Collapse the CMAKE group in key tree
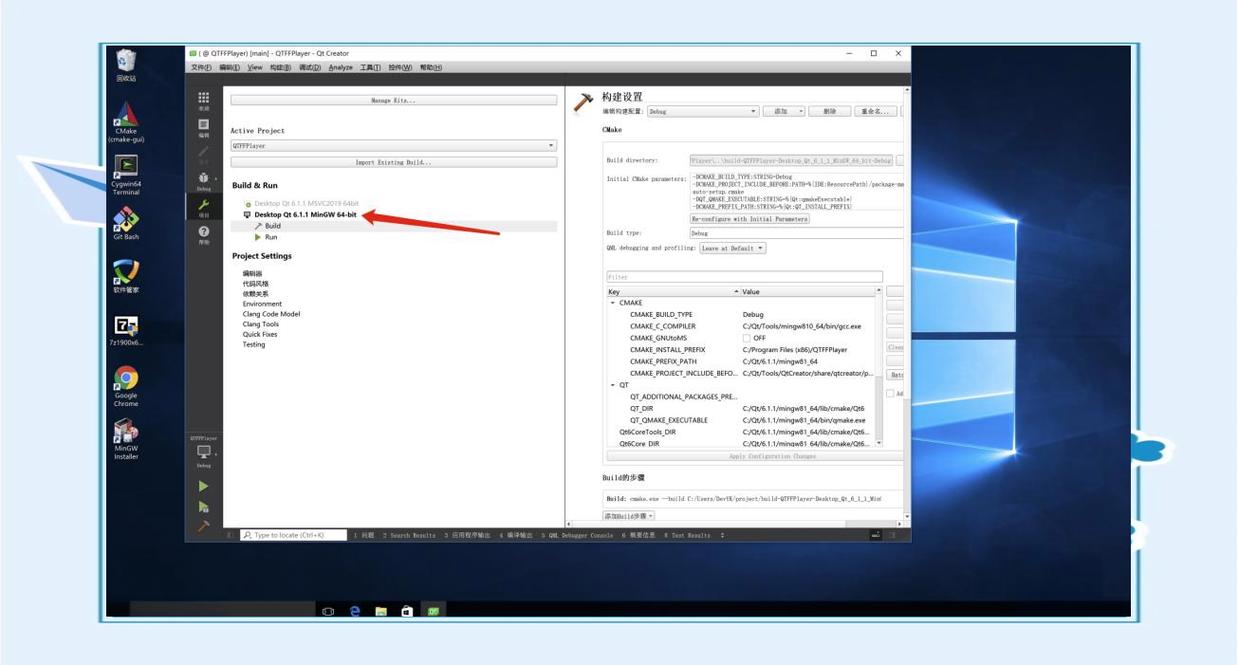Viewport: 1239px width, 665px height. [613, 303]
